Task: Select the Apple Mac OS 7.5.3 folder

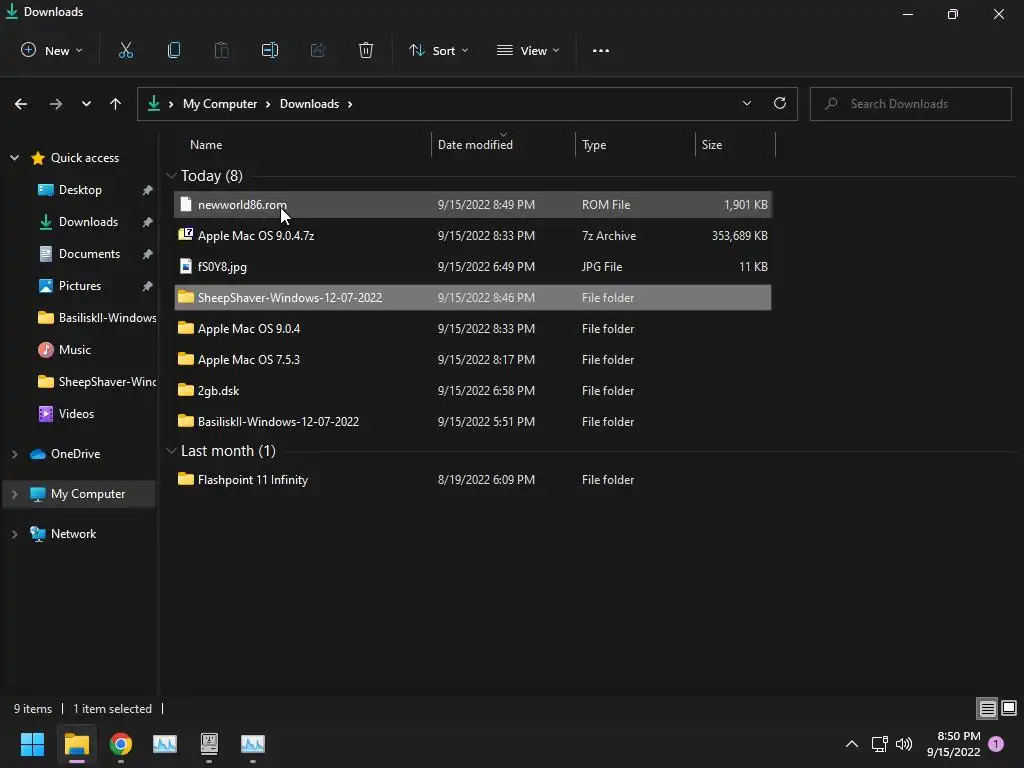Action: (473, 359)
